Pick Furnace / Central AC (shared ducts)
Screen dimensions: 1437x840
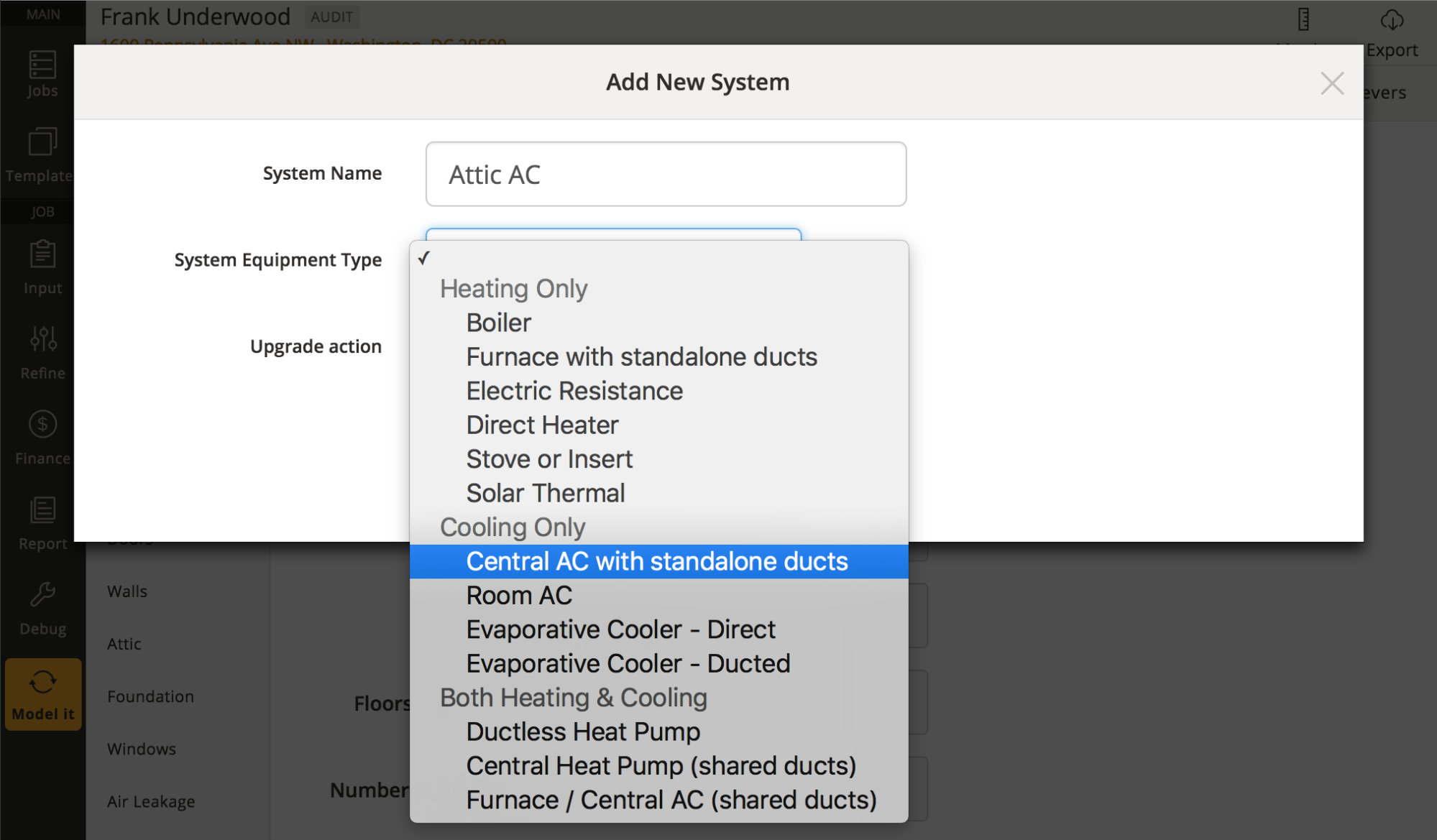coord(658,800)
